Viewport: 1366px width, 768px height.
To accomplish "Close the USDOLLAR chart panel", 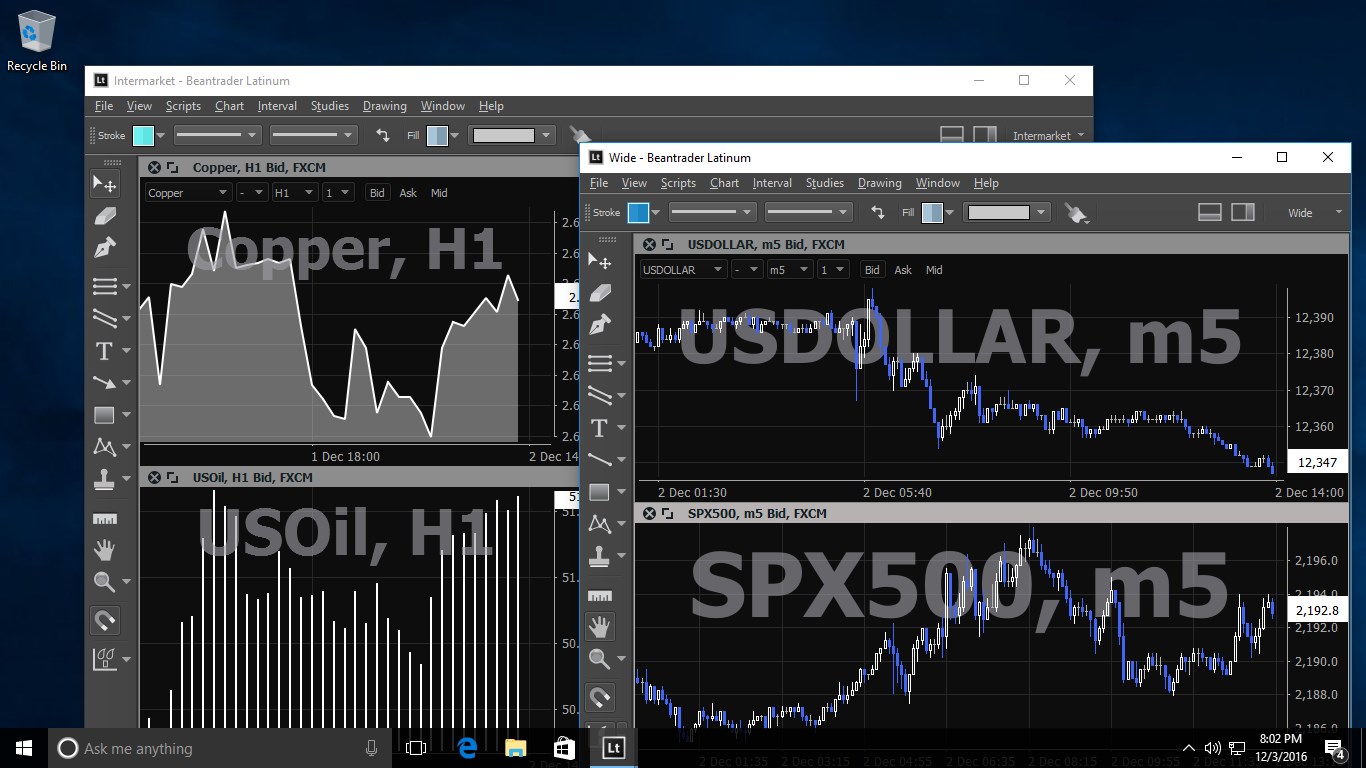I will (x=649, y=244).
